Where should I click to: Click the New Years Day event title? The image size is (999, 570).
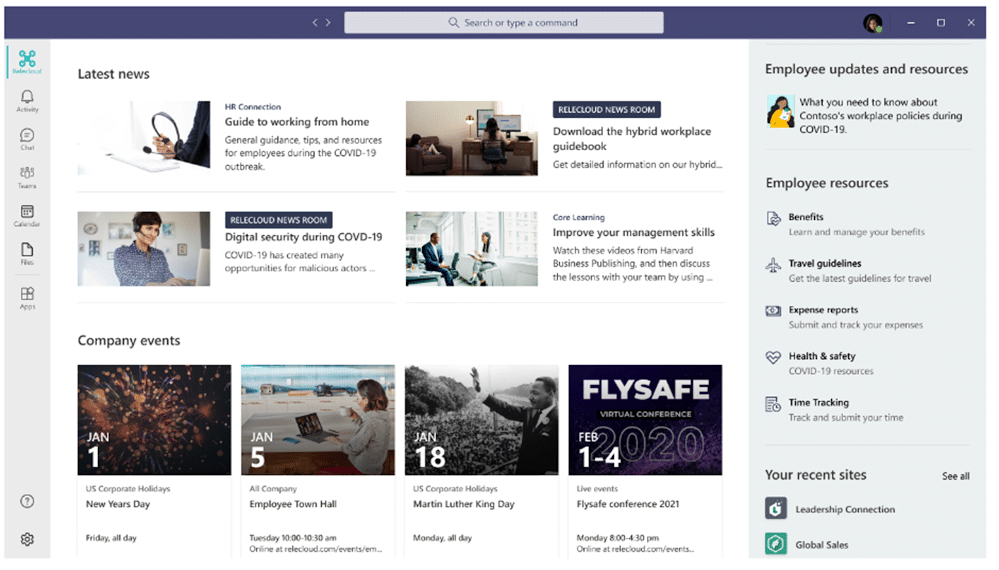[118, 504]
